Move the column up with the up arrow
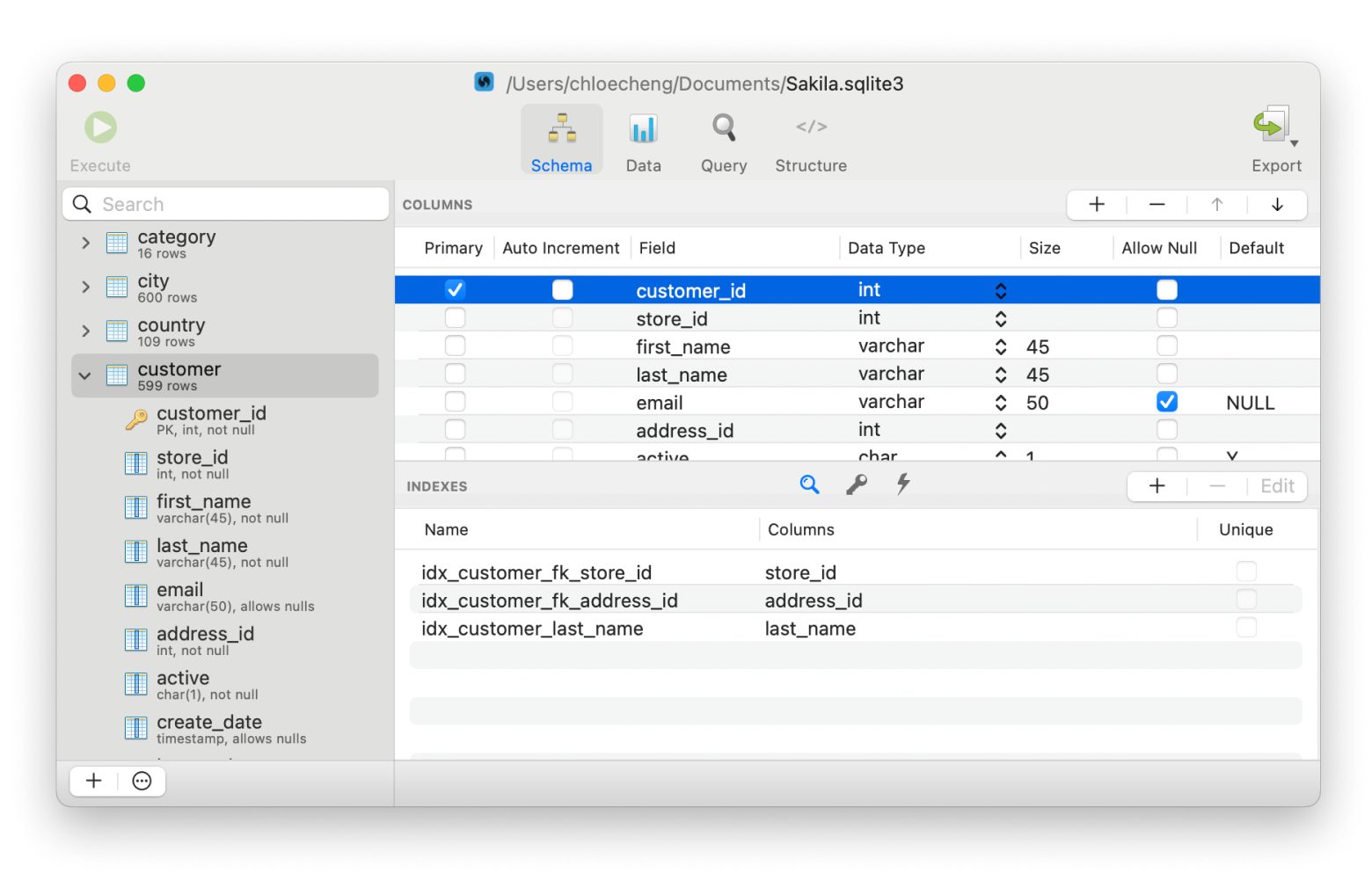This screenshot has height=888, width=1372. [1217, 205]
